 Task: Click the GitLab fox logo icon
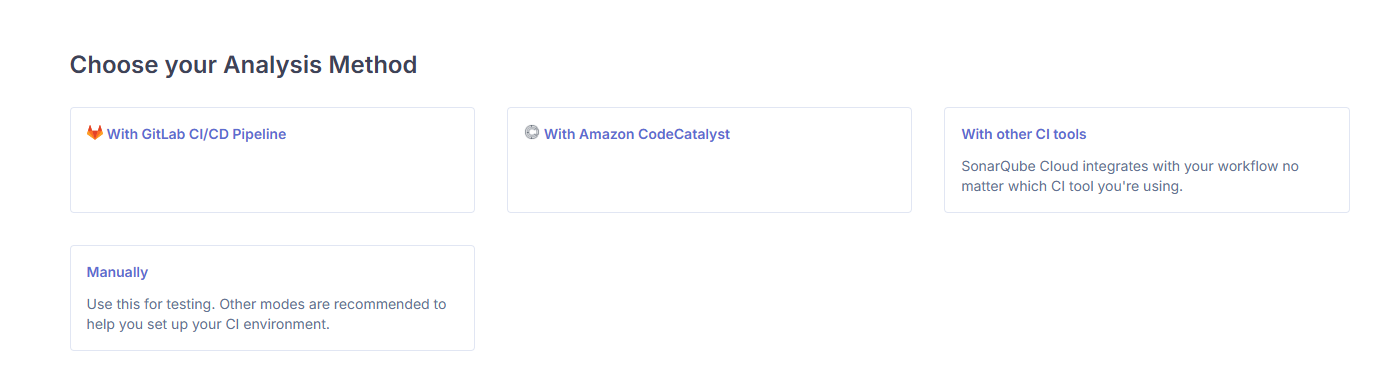[x=95, y=133]
